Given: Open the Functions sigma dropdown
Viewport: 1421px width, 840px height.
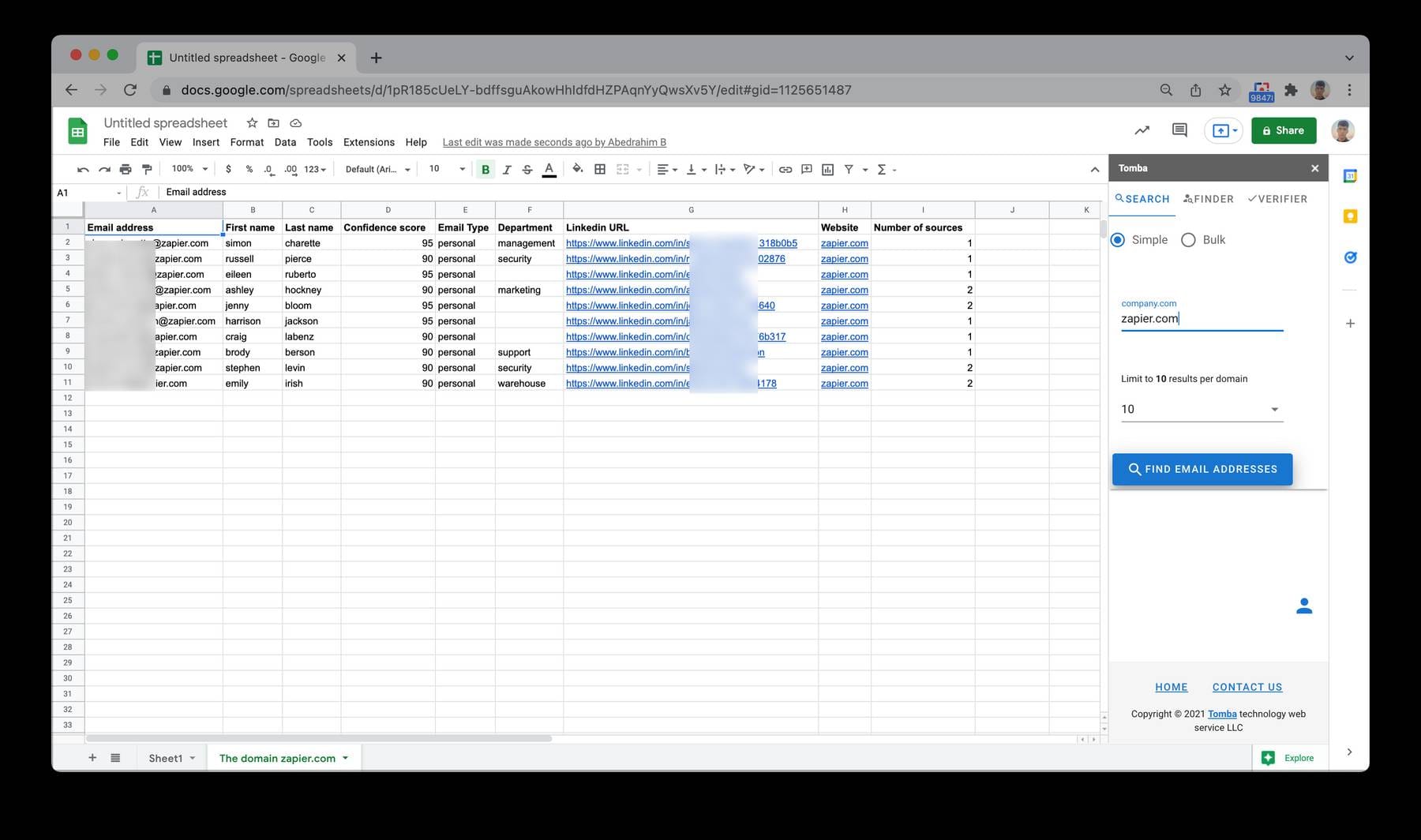Looking at the screenshot, I should (x=887, y=170).
